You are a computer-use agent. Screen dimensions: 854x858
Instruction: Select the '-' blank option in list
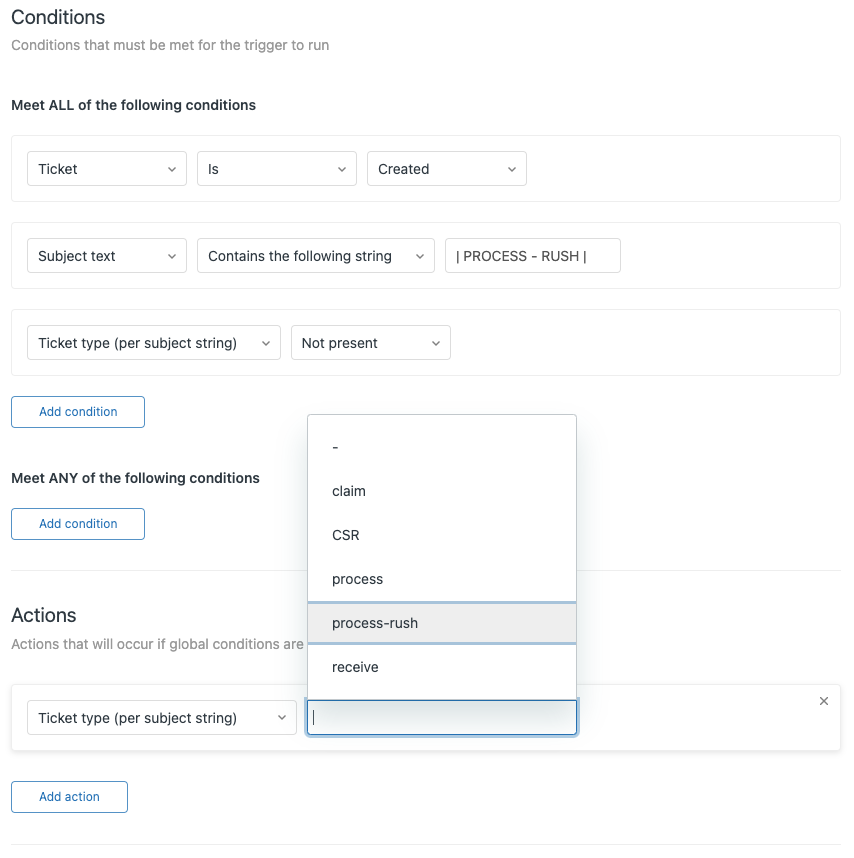(x=441, y=447)
